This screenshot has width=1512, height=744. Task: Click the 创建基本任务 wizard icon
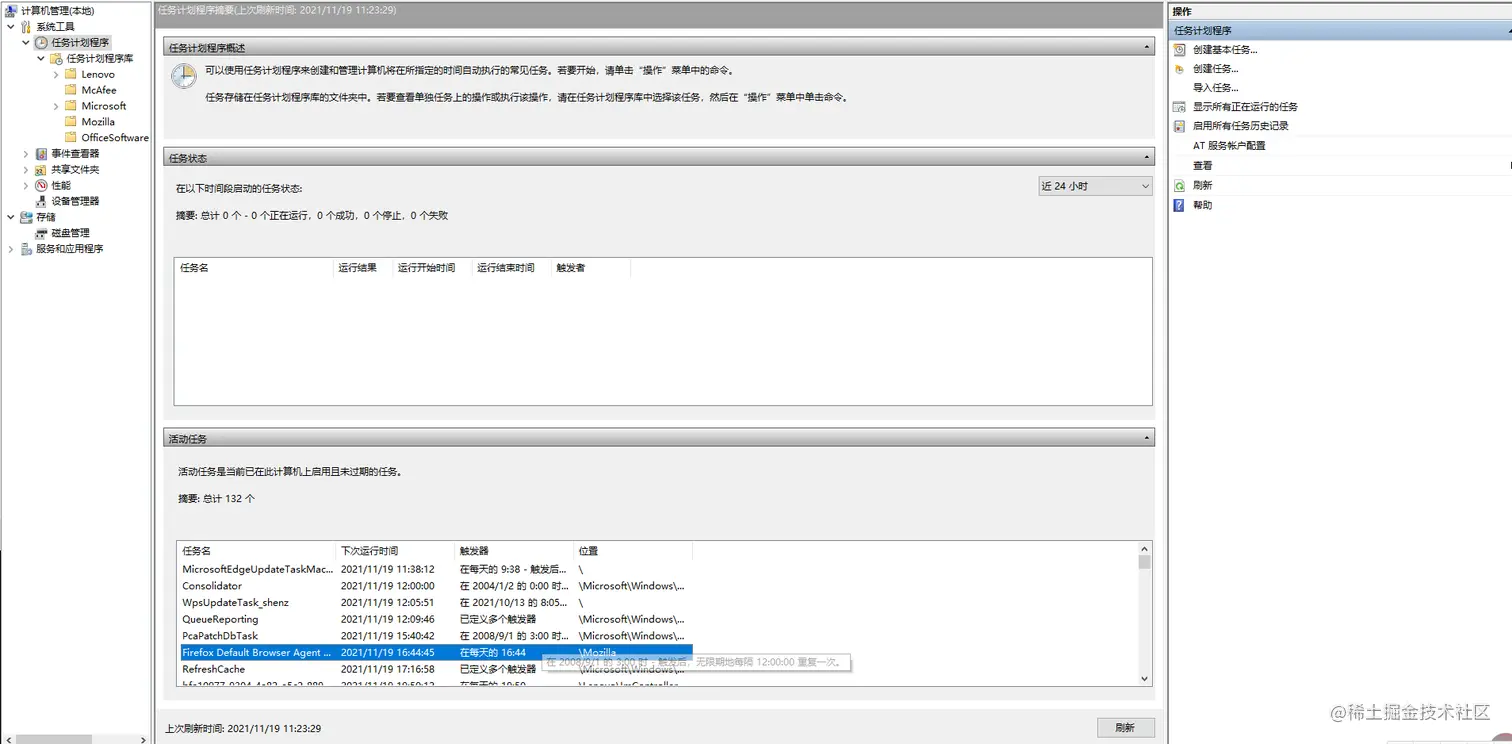(x=1180, y=49)
